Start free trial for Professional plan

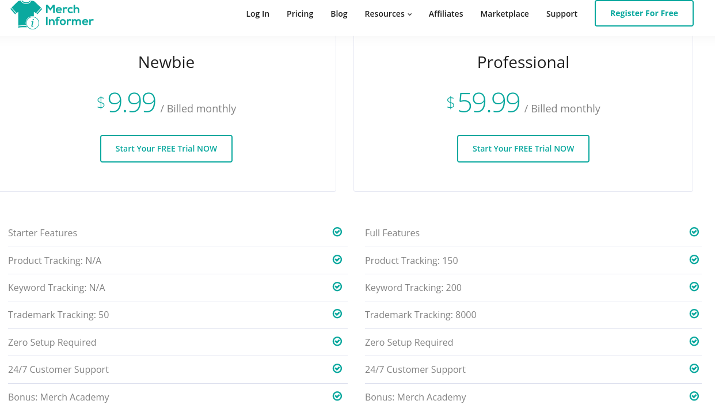[523, 149]
